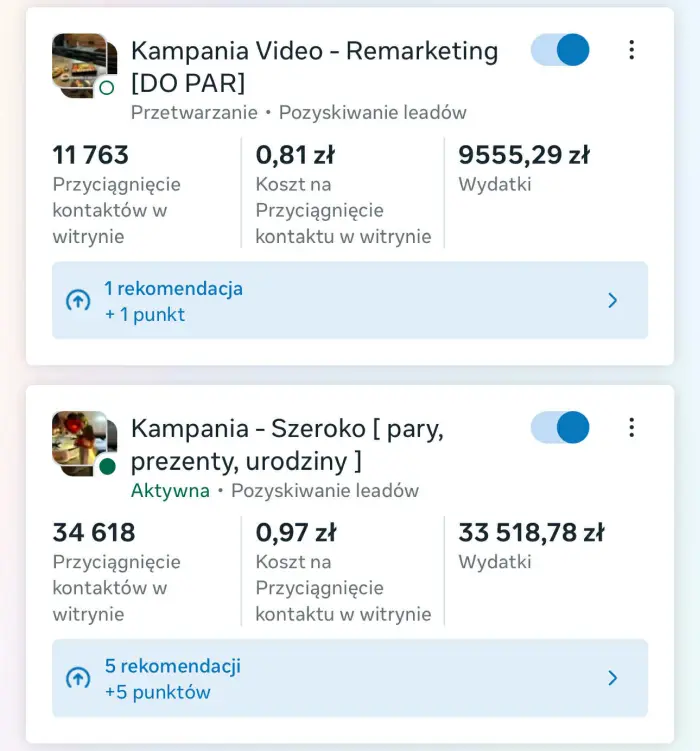Toggle off Kampania Video Remarketing campaign
This screenshot has width=700, height=751.
560,50
